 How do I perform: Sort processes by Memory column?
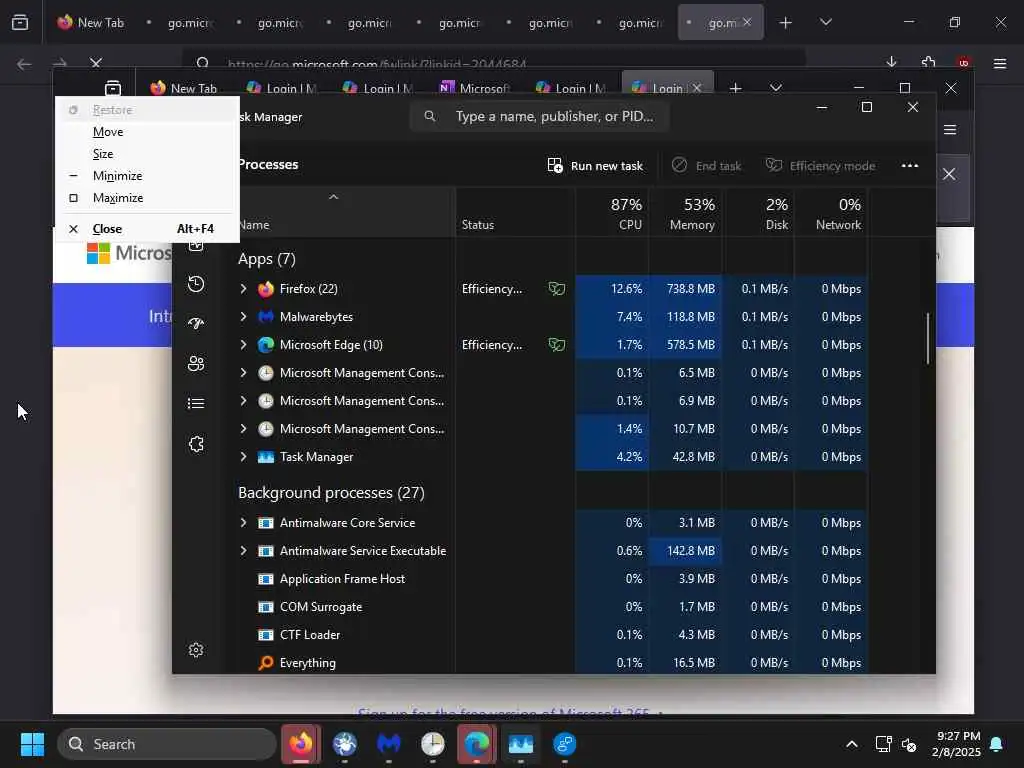pos(686,213)
